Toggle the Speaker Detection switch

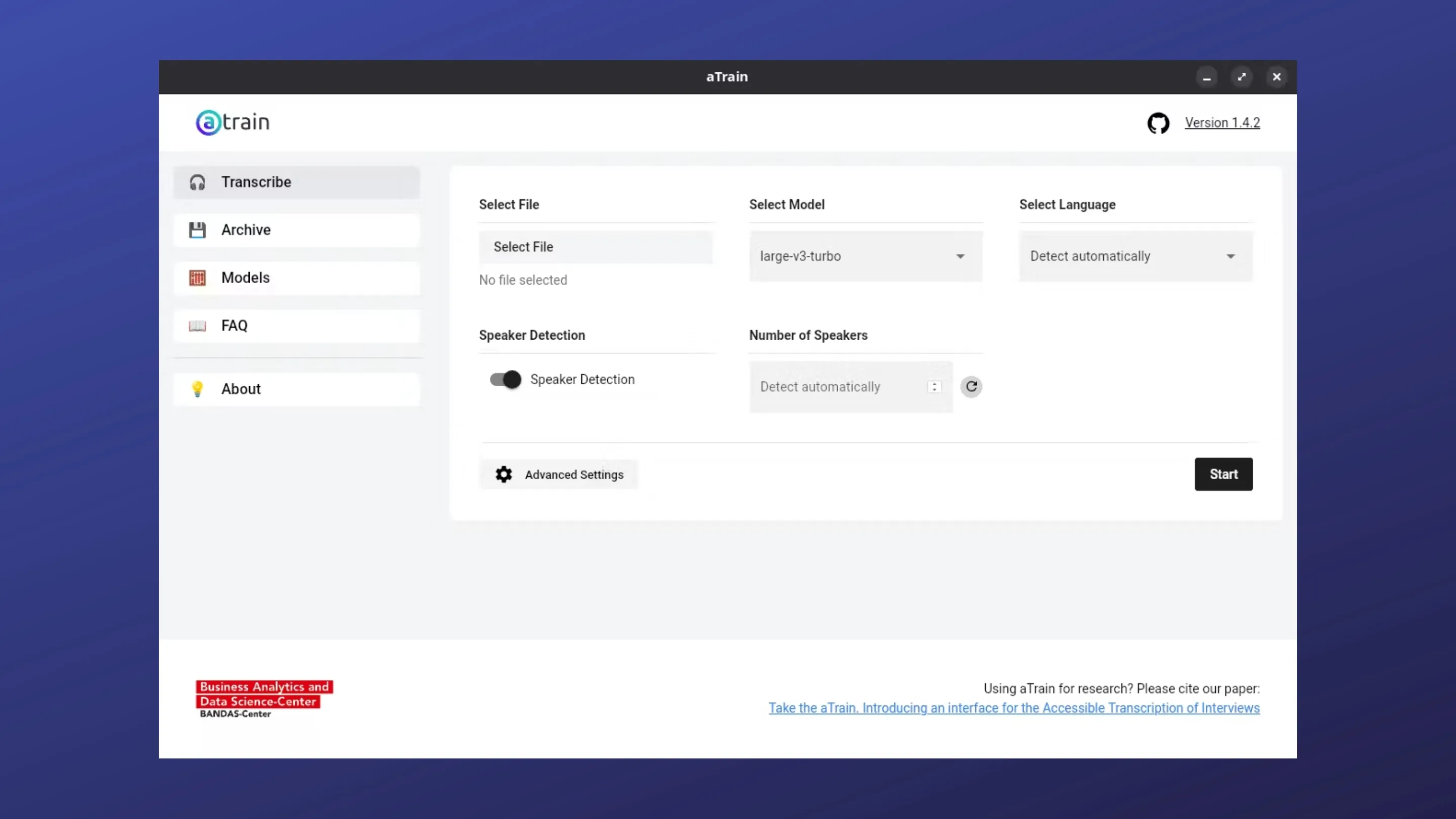(506, 379)
